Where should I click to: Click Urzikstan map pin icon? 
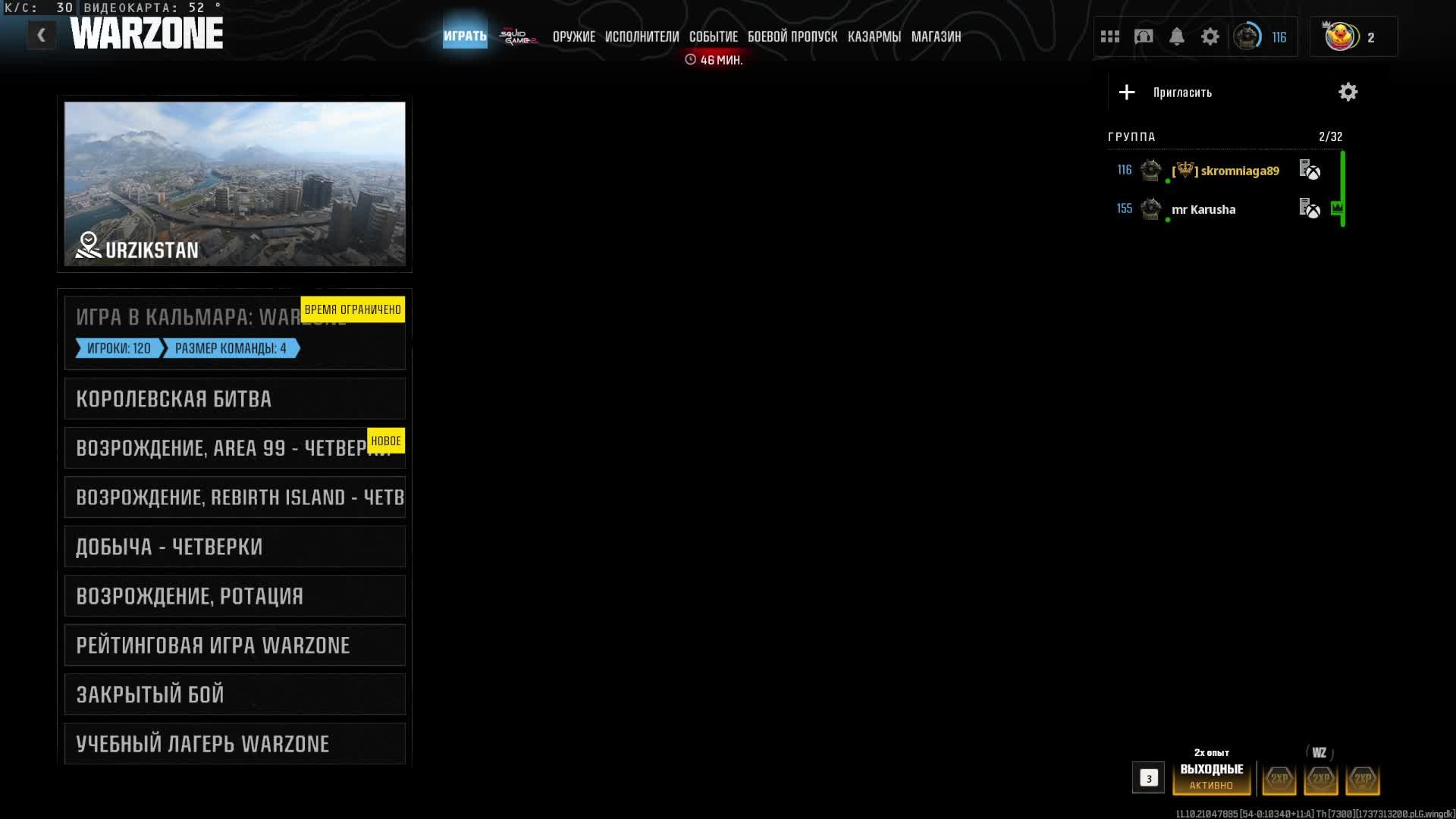coord(88,245)
